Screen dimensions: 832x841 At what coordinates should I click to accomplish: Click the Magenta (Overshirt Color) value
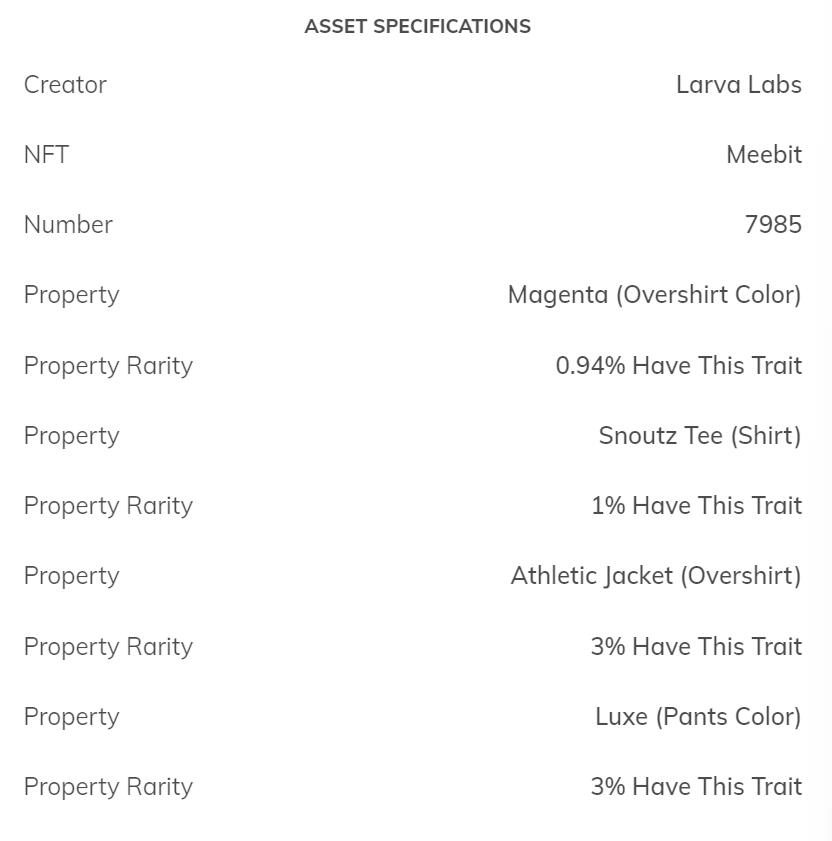(x=654, y=295)
